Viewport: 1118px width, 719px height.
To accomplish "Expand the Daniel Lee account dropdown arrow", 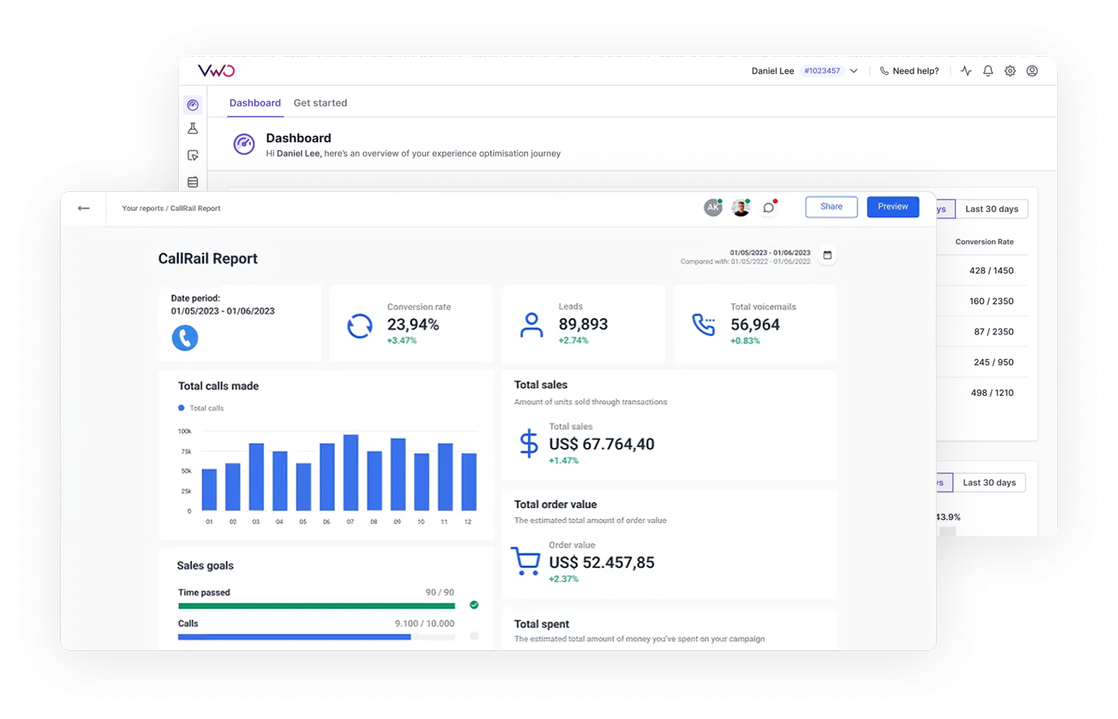I will (854, 71).
